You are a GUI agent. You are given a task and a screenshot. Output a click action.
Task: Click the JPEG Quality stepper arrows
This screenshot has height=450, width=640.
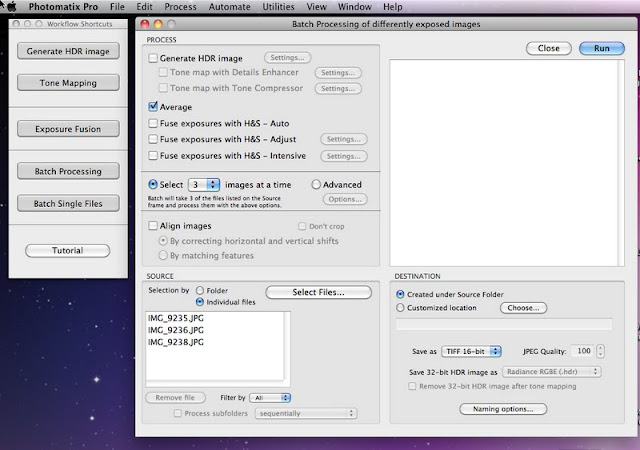point(600,351)
